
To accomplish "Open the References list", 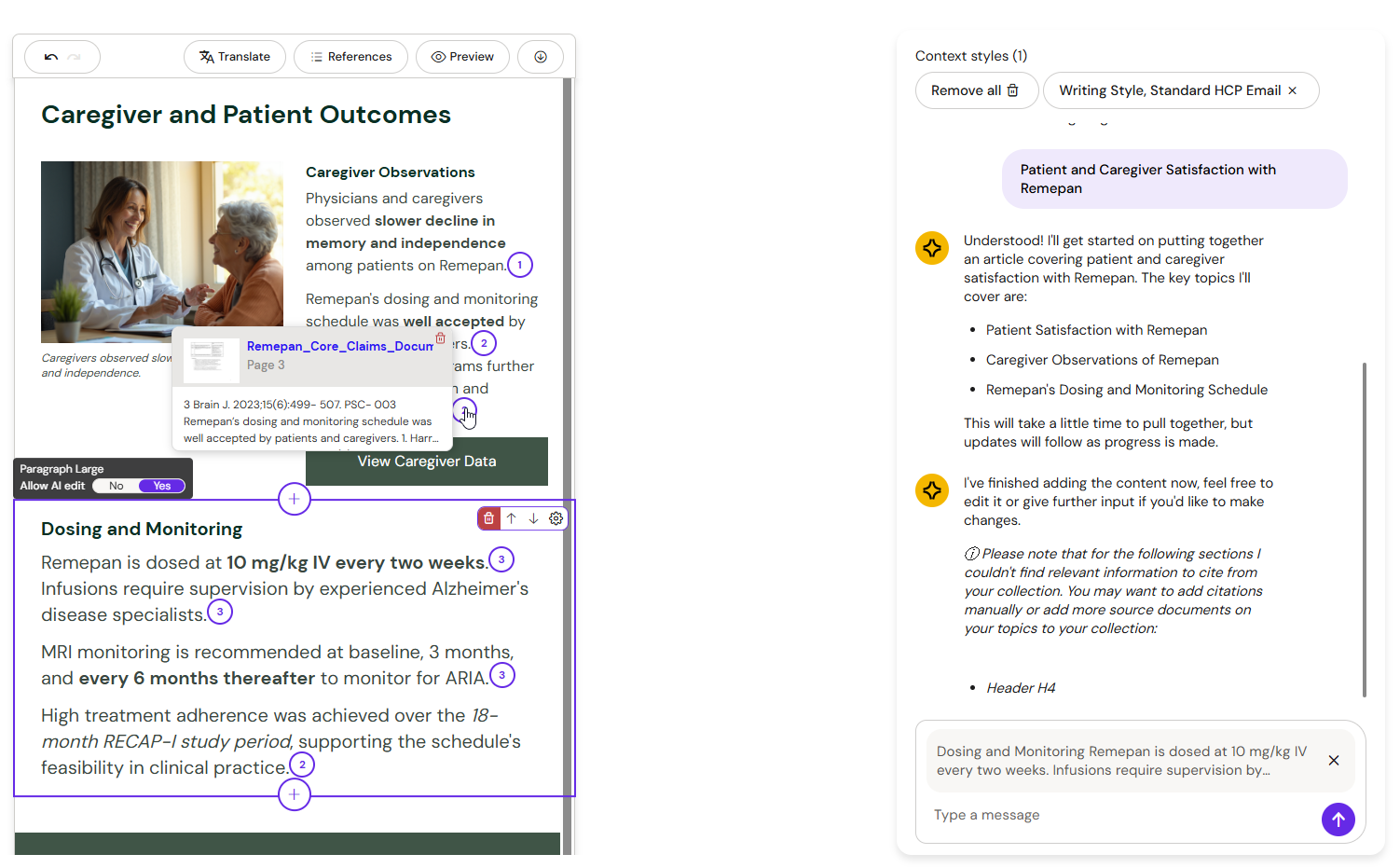I will pos(350,57).
